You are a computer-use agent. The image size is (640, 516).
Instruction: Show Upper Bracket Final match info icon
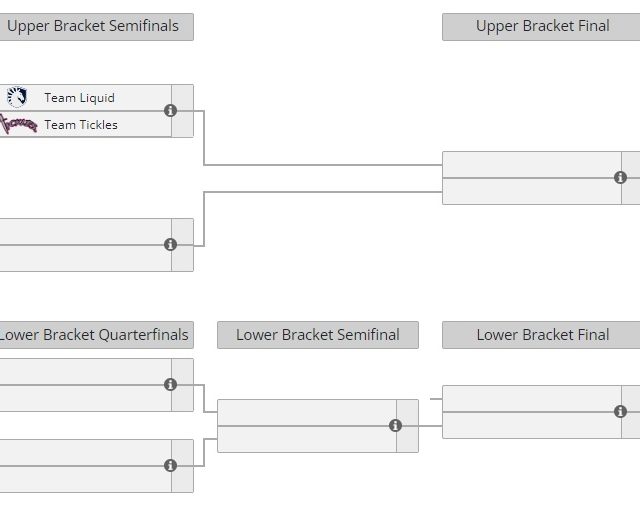(620, 178)
